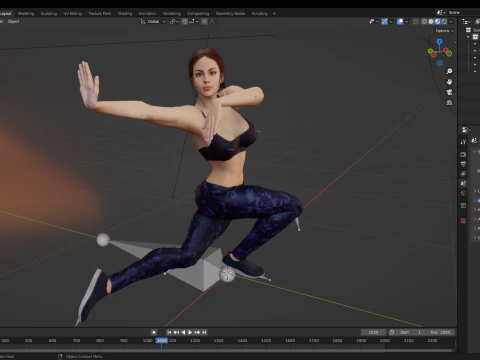Collapse the Scene Collection tree arrow

coord(468,37)
